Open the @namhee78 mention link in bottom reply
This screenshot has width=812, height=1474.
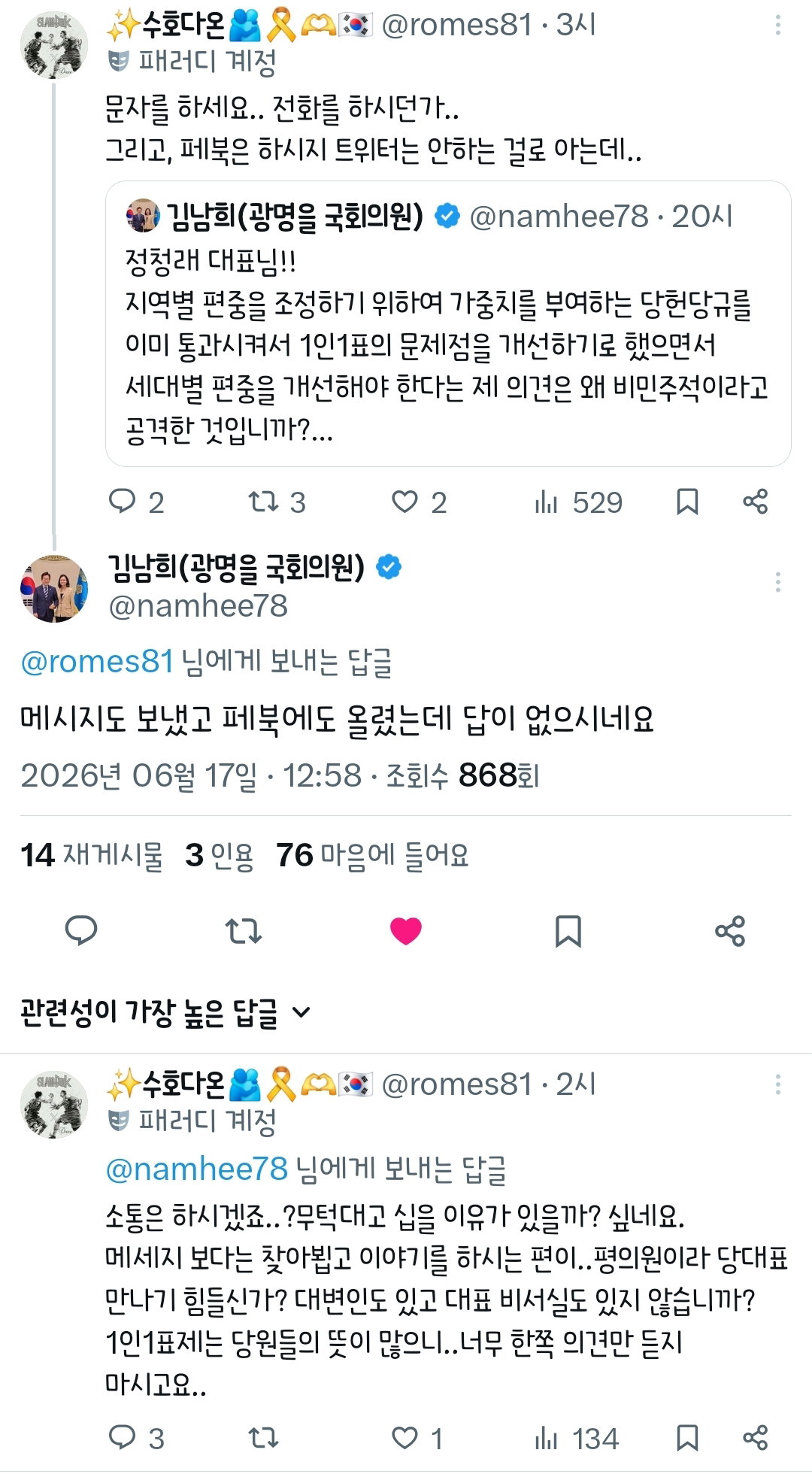197,1169
